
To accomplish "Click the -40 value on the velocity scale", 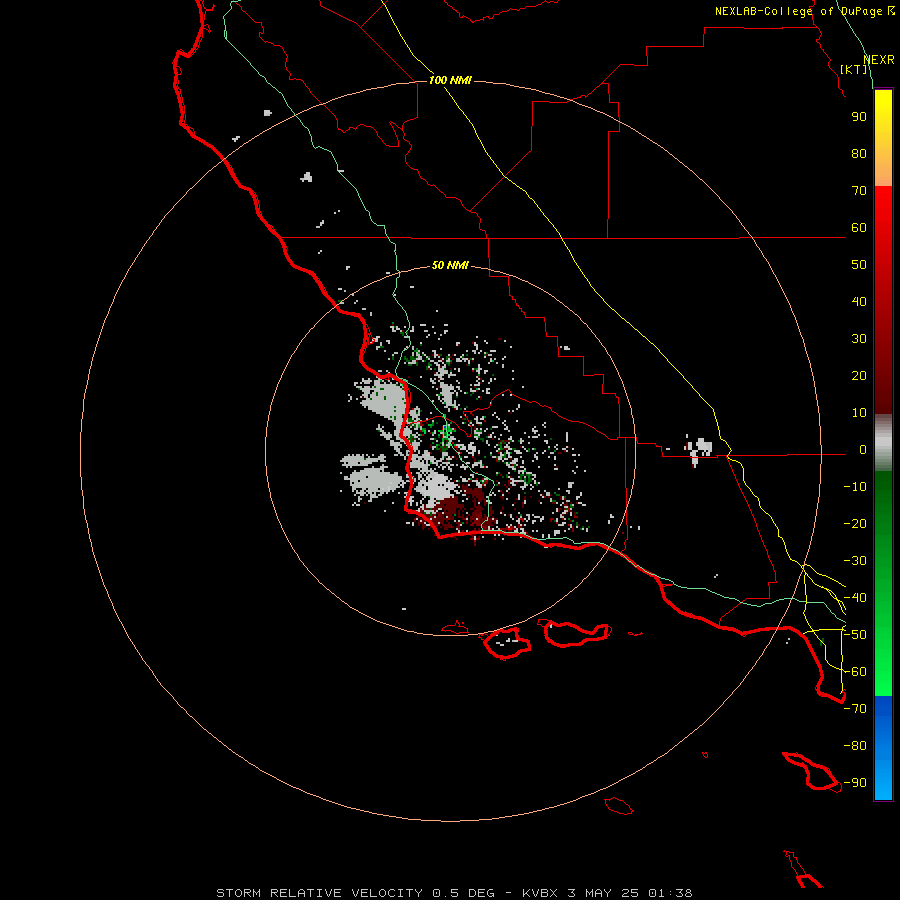I will point(855,598).
